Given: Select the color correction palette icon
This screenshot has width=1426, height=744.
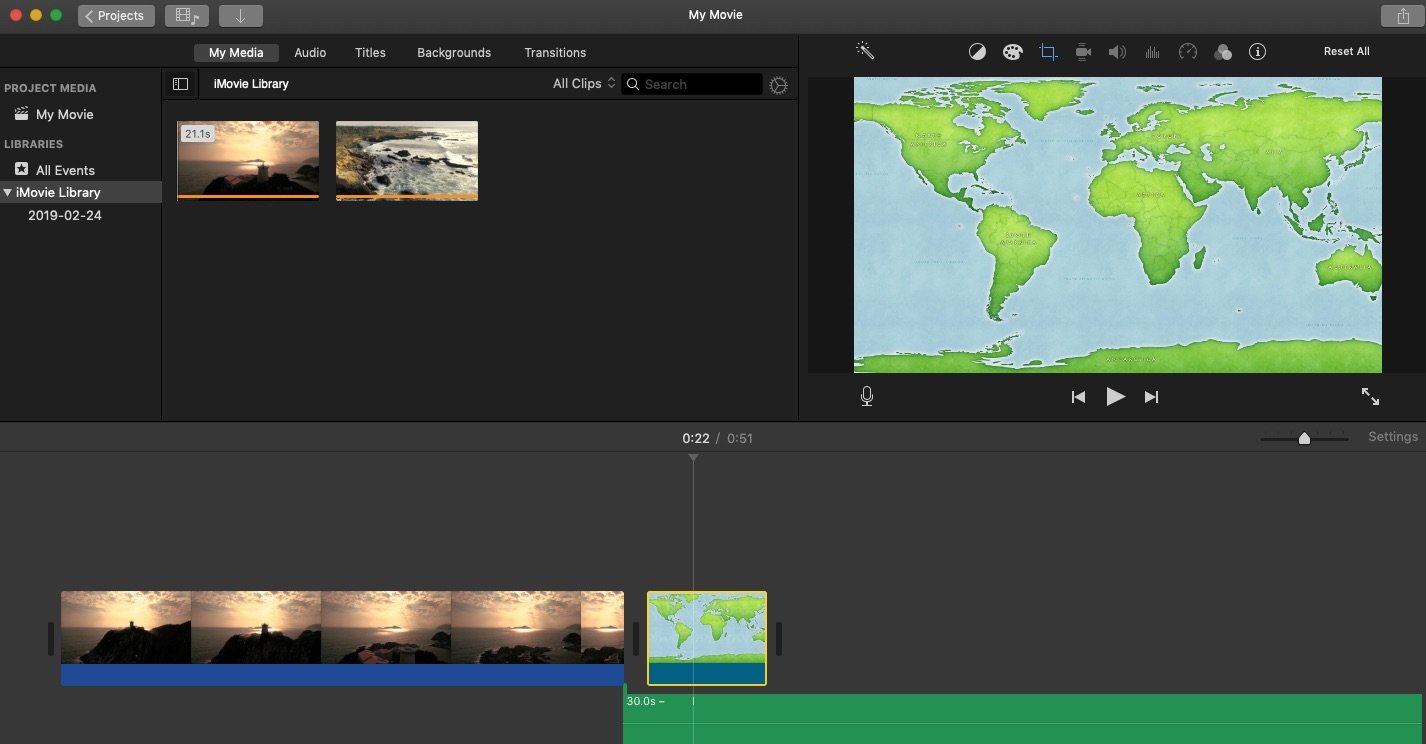Looking at the screenshot, I should 1013,51.
